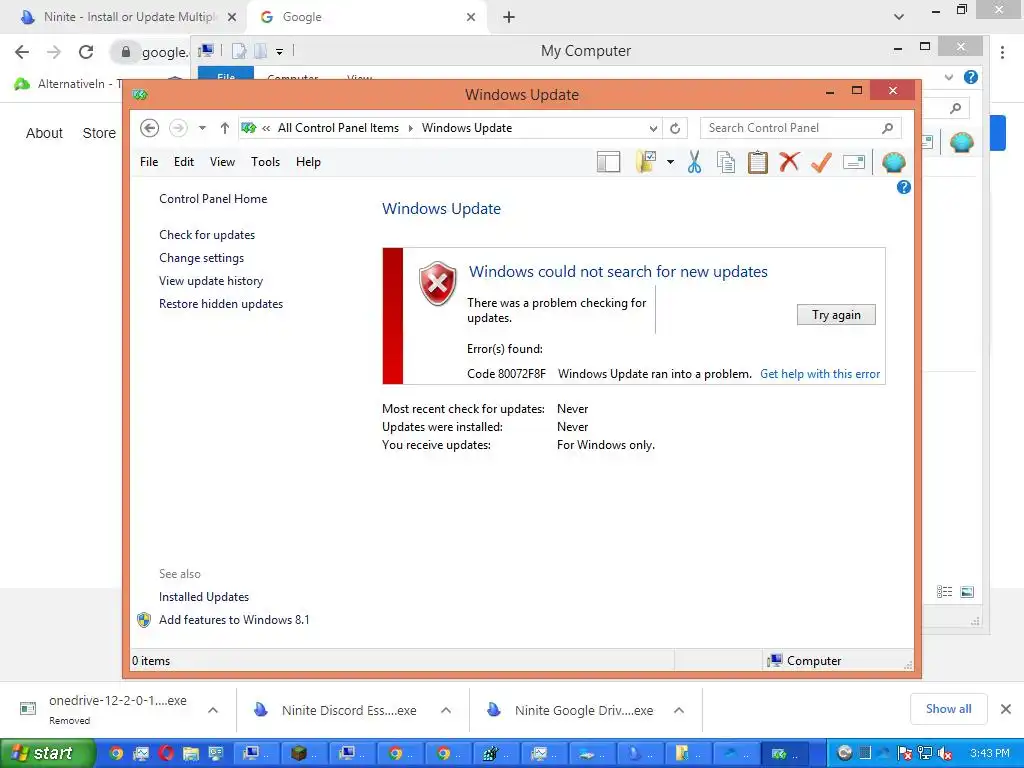1024x768 pixels.
Task: Open Installed Updates link
Action: click(204, 597)
